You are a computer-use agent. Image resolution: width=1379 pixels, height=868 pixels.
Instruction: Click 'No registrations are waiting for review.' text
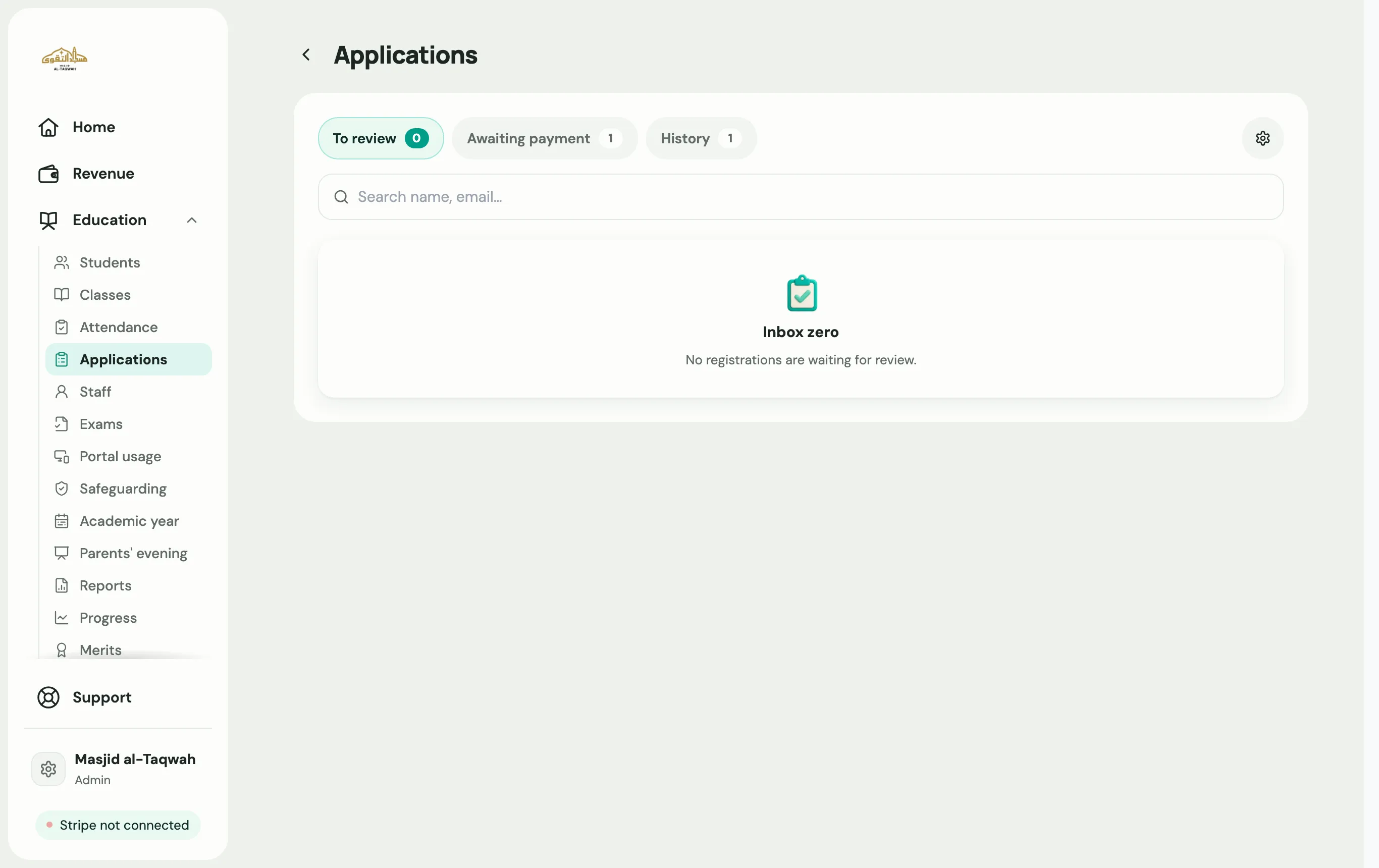[801, 360]
